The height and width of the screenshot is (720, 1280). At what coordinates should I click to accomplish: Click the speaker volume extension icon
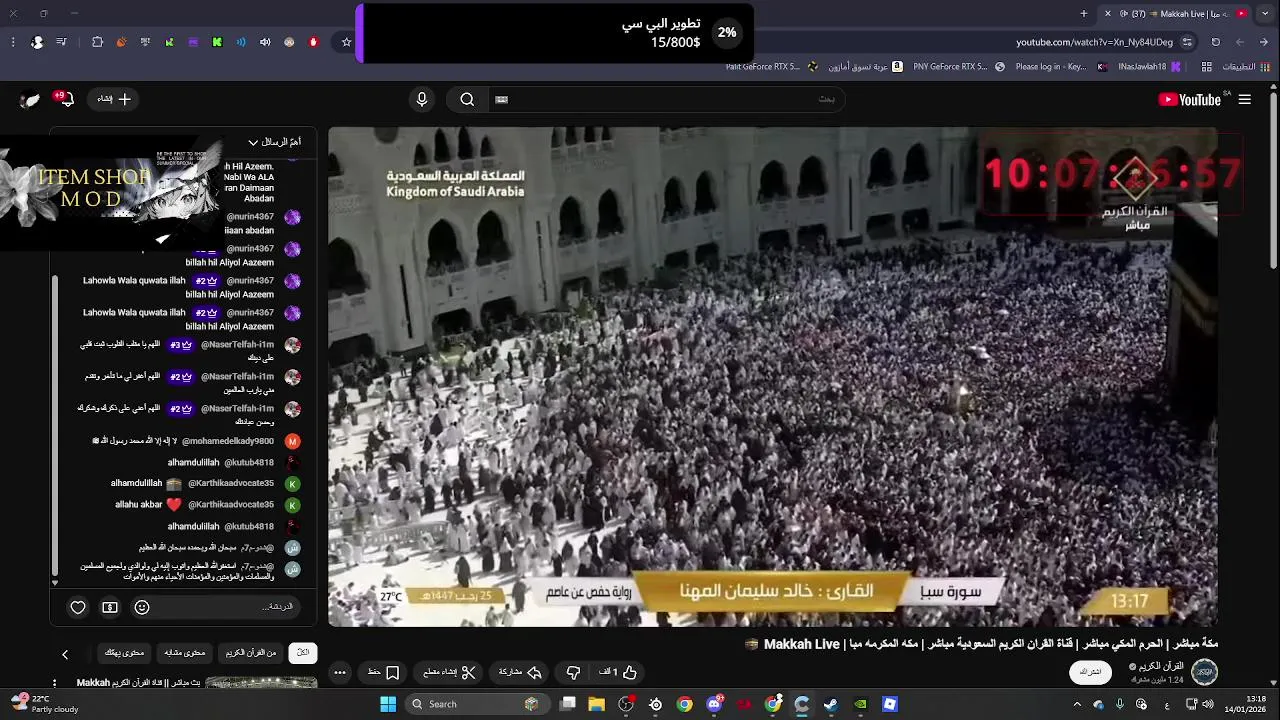click(265, 42)
